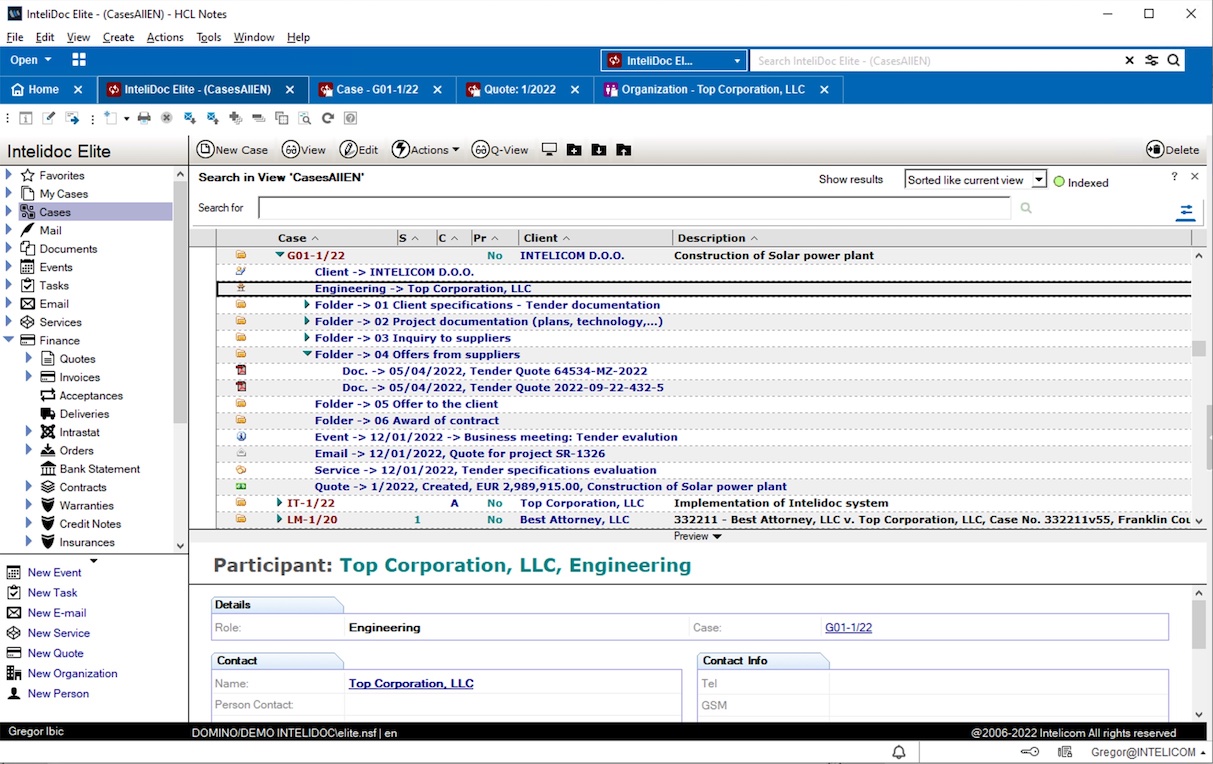Expand Folder 03 Inquiry to suppliers
The height and width of the screenshot is (764, 1213).
308,338
